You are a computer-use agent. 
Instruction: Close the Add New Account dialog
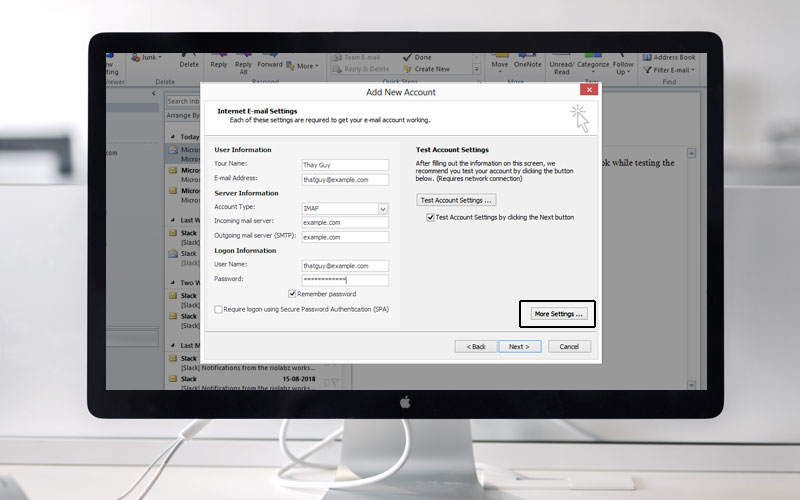(x=589, y=90)
